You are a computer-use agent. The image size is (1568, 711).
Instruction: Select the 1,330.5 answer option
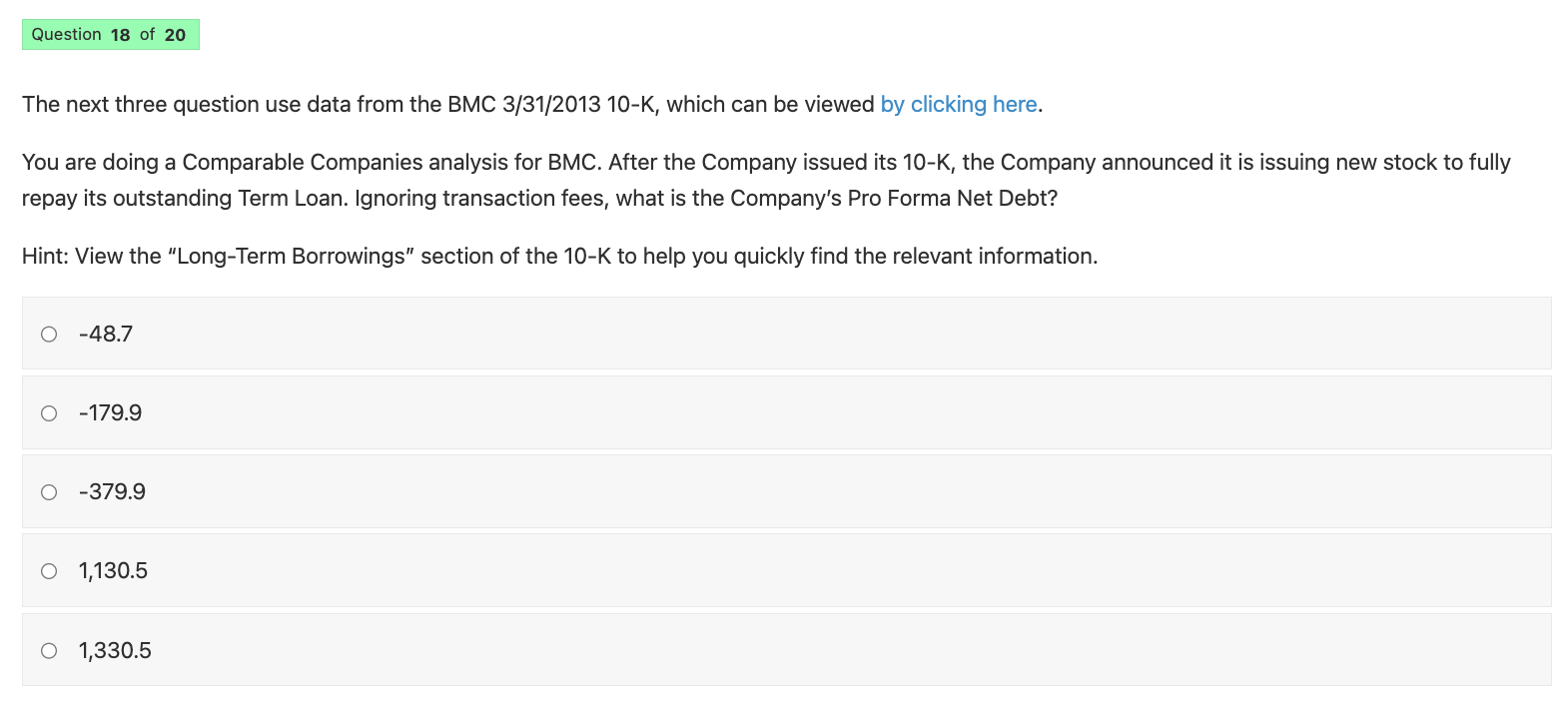coord(115,649)
